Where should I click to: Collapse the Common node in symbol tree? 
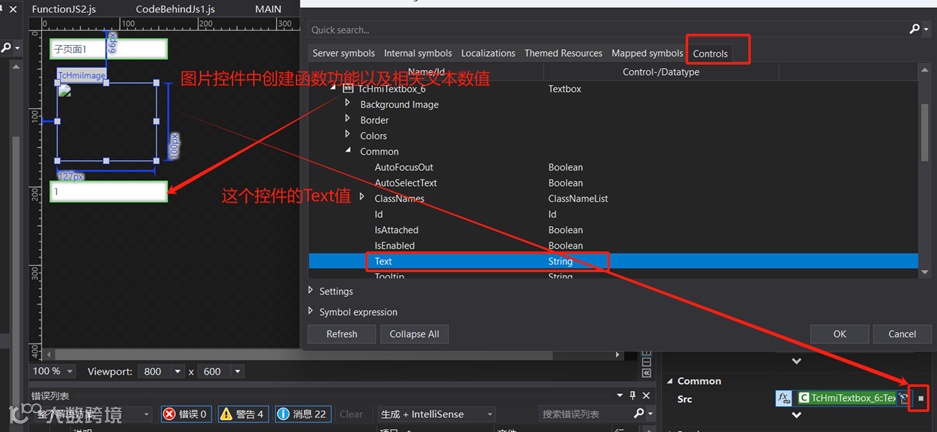(348, 151)
